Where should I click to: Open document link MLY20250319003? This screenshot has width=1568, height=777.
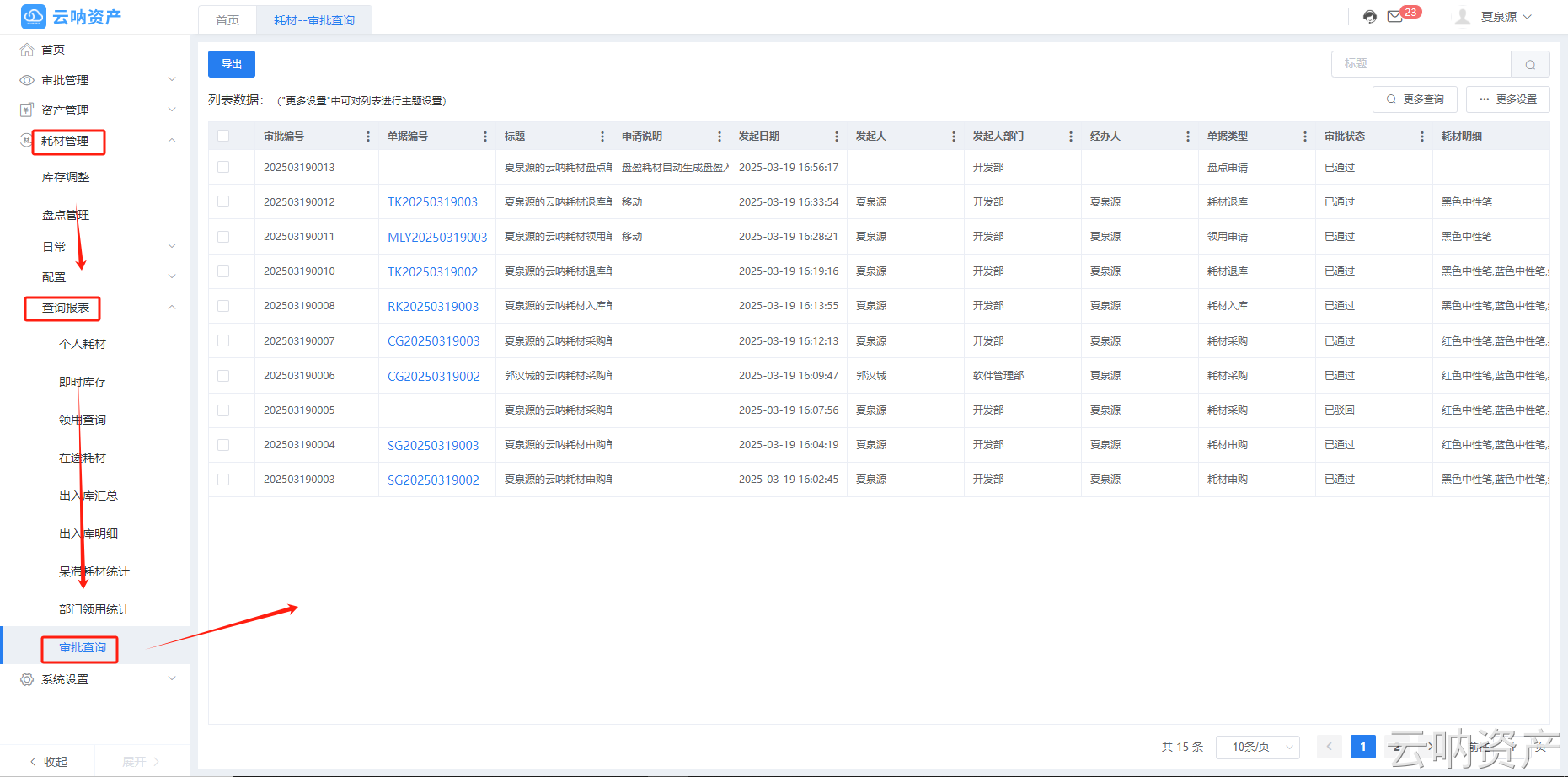(437, 238)
